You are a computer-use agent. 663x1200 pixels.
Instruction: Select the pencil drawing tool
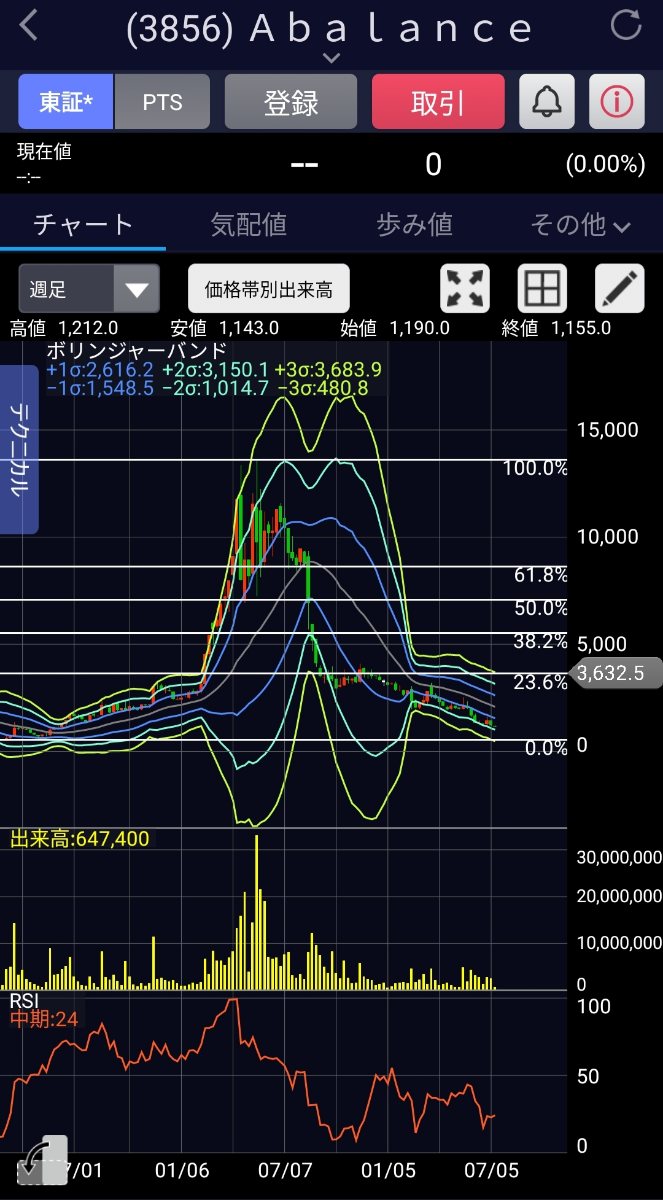pyautogui.click(x=620, y=290)
